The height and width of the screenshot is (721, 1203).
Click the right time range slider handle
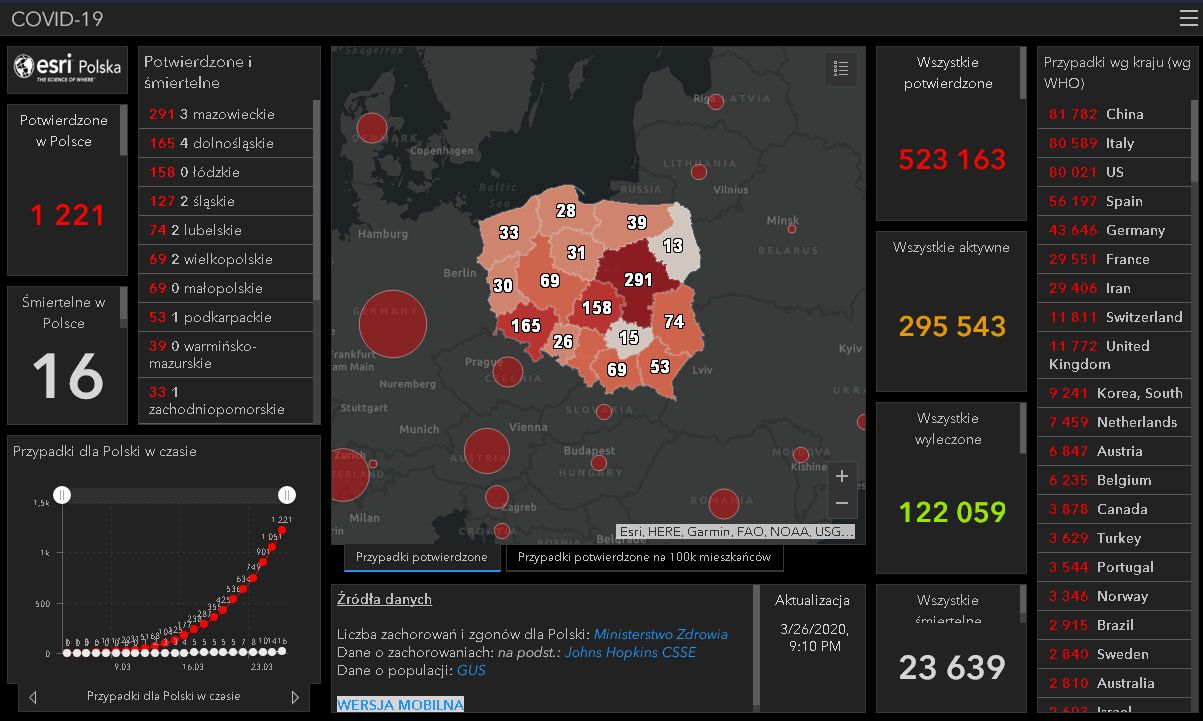pyautogui.click(x=287, y=494)
